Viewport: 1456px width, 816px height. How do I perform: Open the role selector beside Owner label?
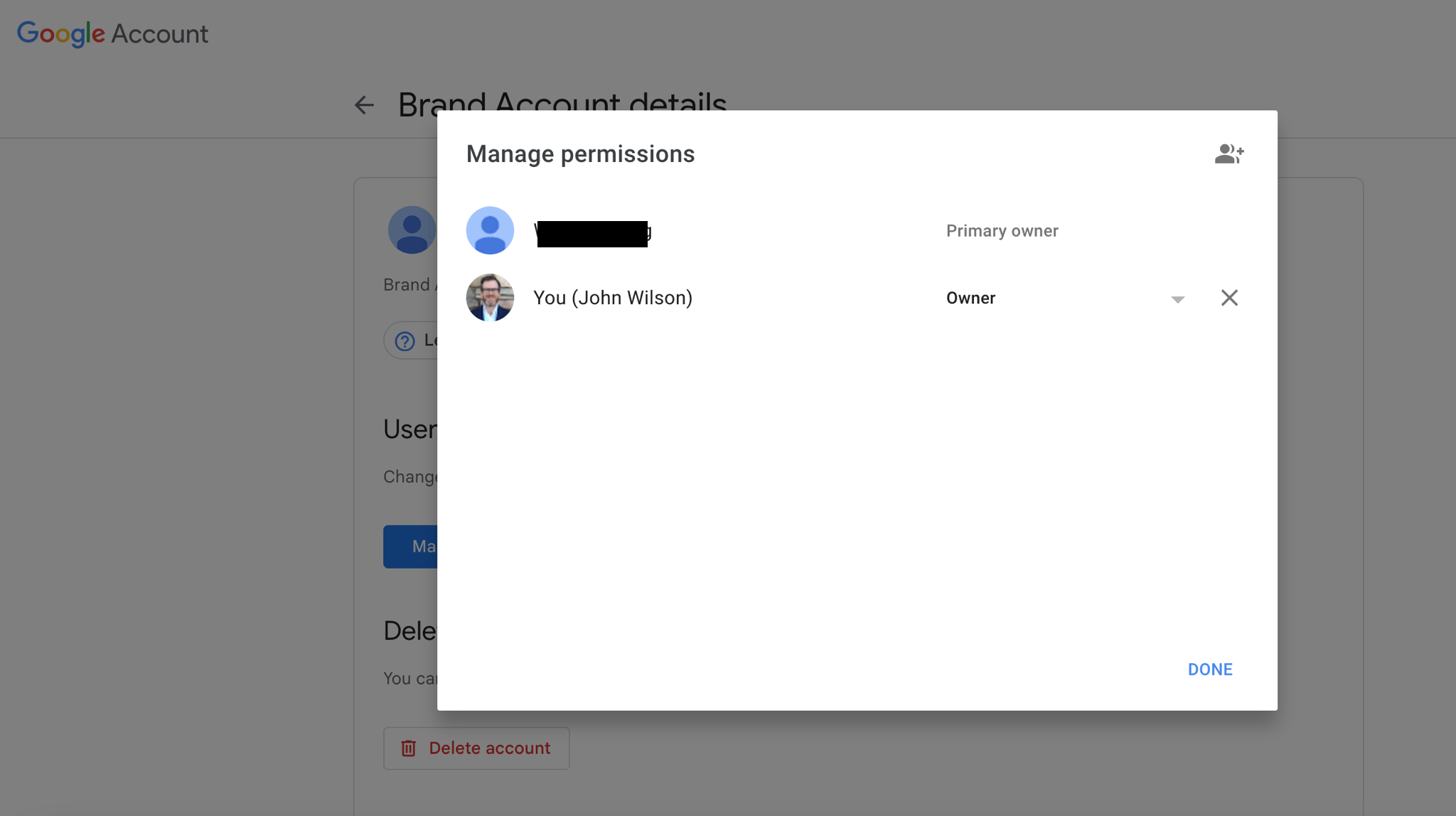[x=1177, y=299]
